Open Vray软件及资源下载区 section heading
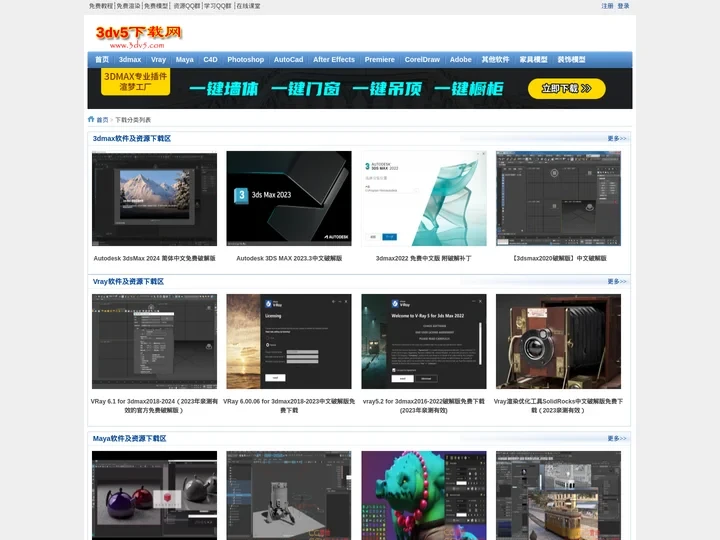The width and height of the screenshot is (720, 540). 128,281
